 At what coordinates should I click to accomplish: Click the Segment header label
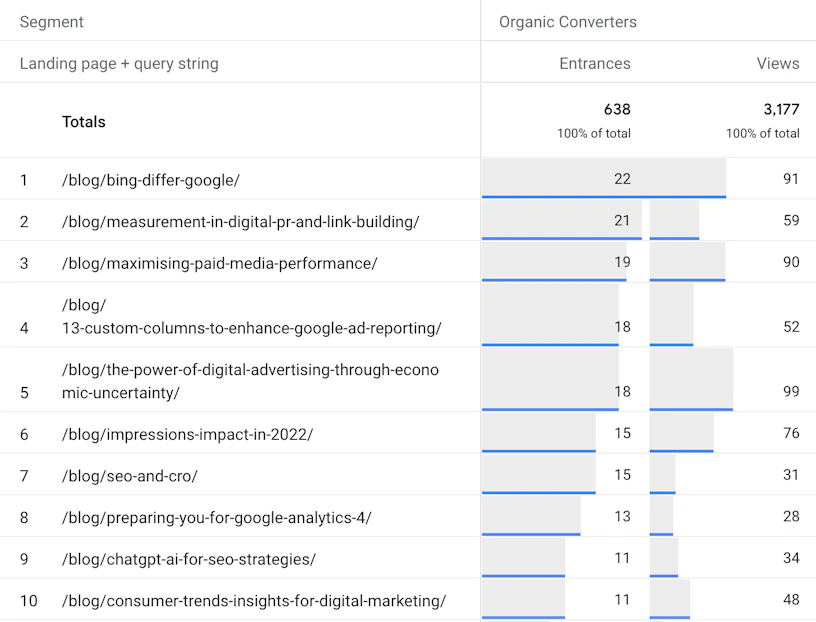click(x=52, y=22)
